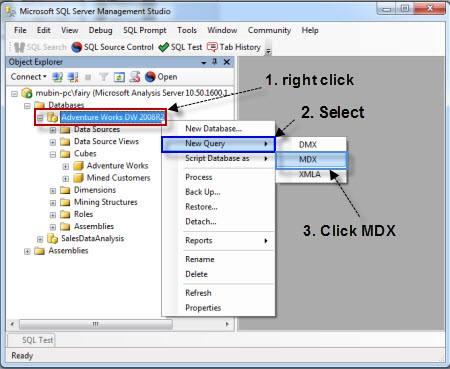Click the Open button with red sphere
450x369 pixels.
click(161, 77)
